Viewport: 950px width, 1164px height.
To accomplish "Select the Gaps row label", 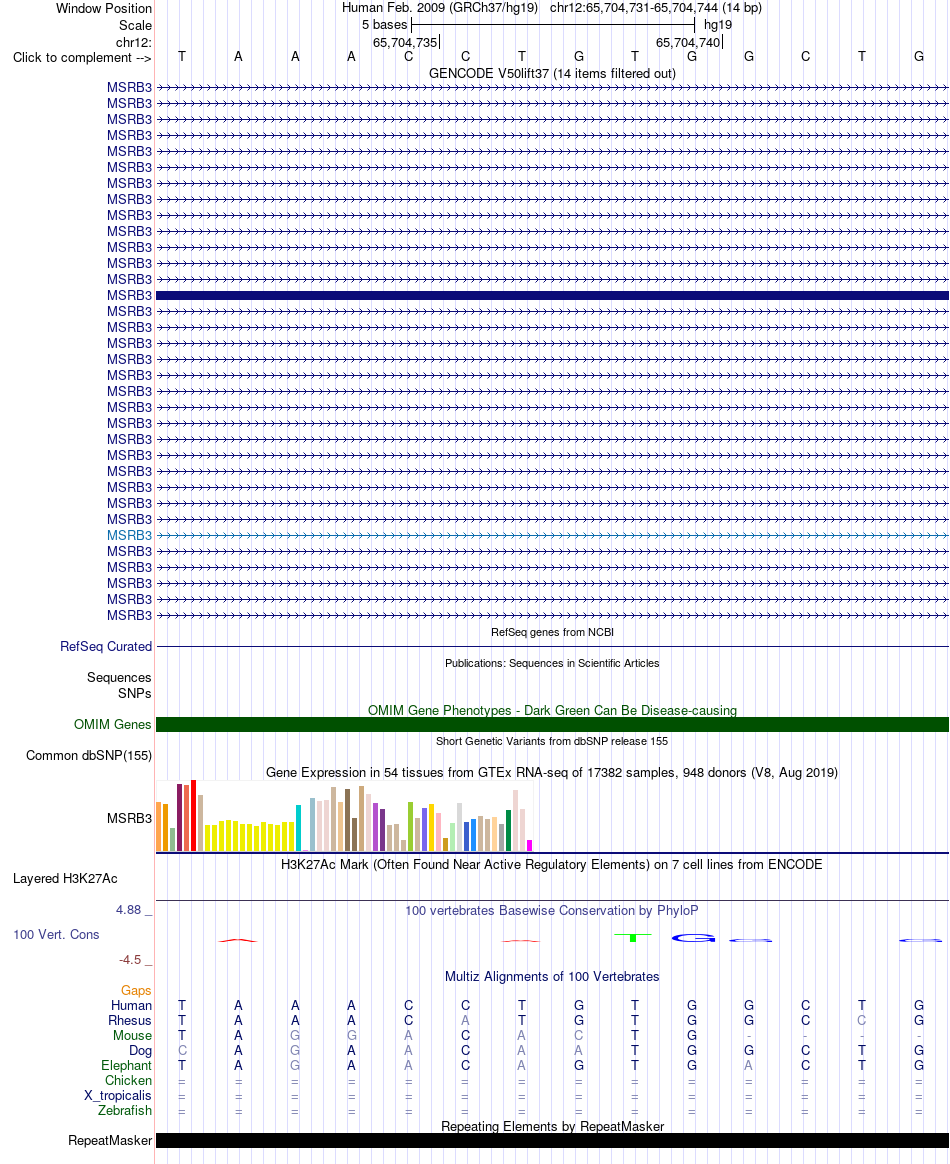I will click(x=136, y=991).
